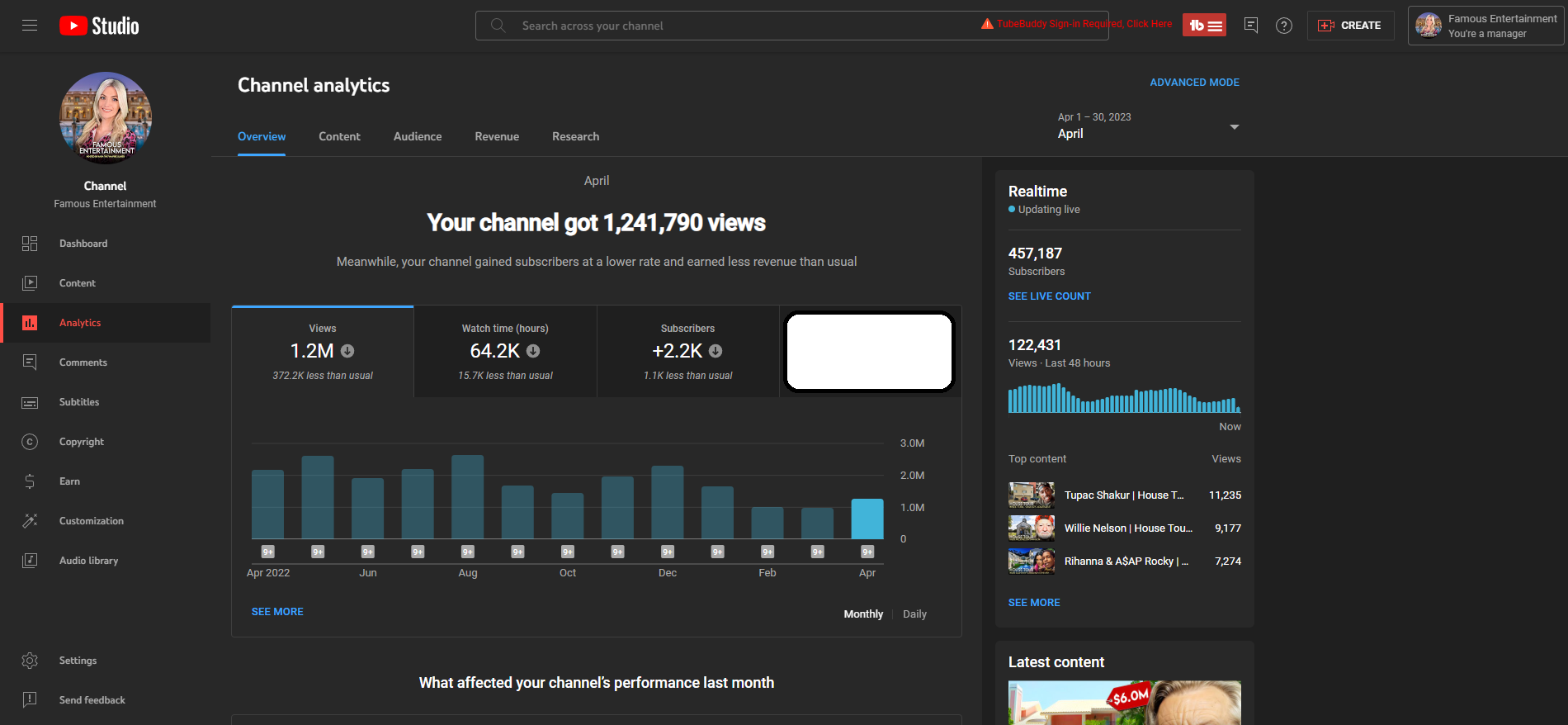This screenshot has width=1568, height=725.
Task: Click the Dashboard sidebar icon
Action: (30, 244)
